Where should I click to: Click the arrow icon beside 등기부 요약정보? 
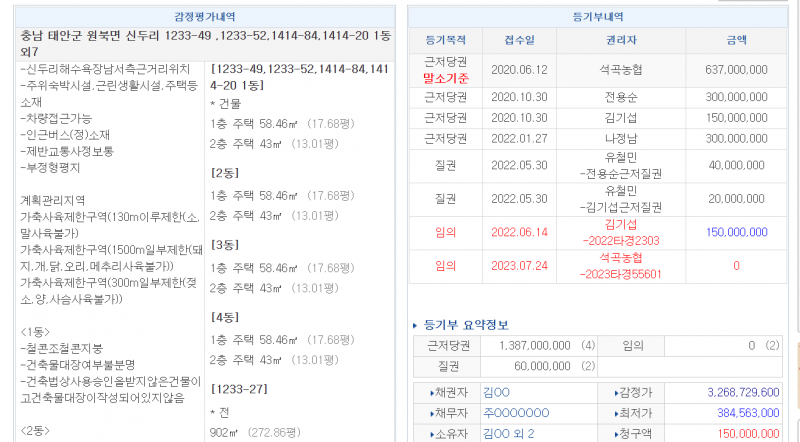(416, 325)
